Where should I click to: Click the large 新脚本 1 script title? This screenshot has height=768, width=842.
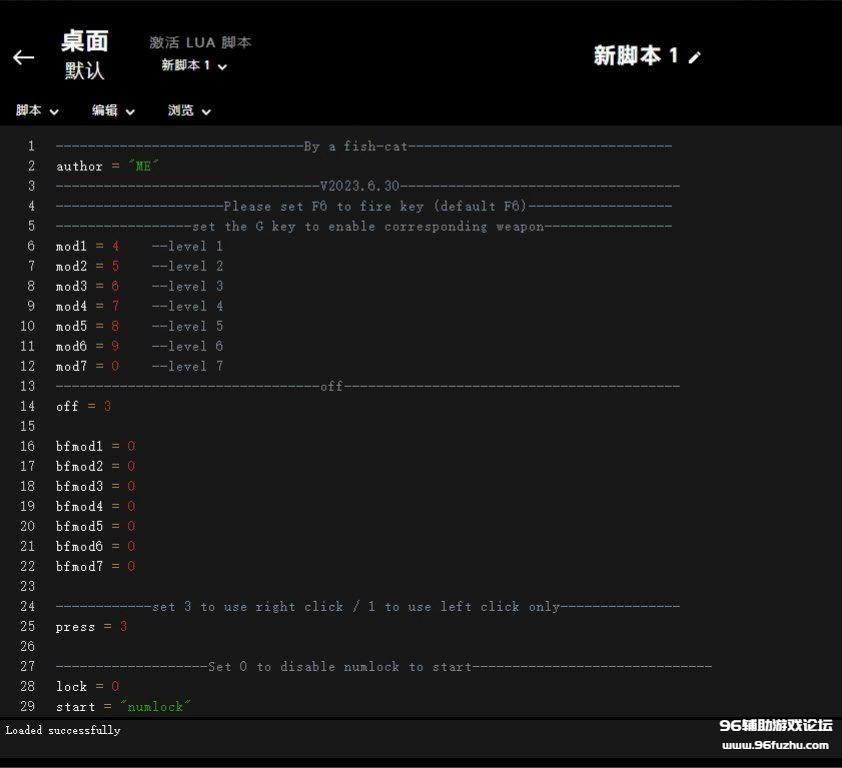635,56
